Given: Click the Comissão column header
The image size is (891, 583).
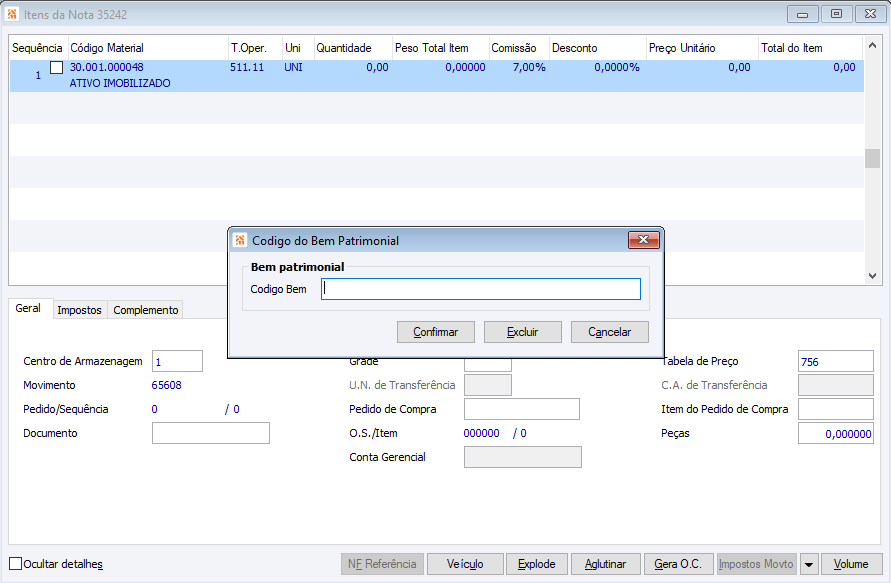Looking at the screenshot, I should 519,48.
